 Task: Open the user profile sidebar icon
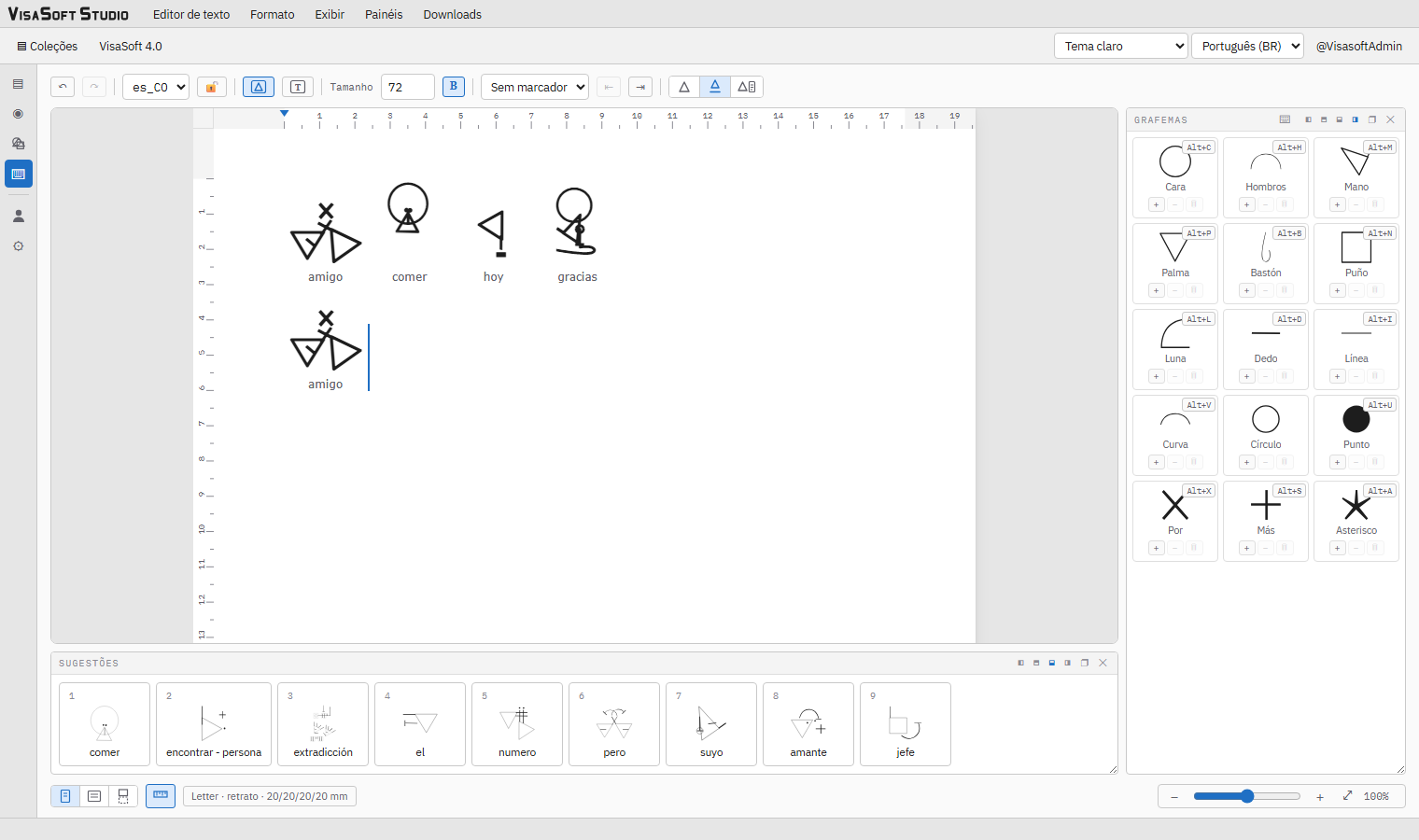coord(19,216)
